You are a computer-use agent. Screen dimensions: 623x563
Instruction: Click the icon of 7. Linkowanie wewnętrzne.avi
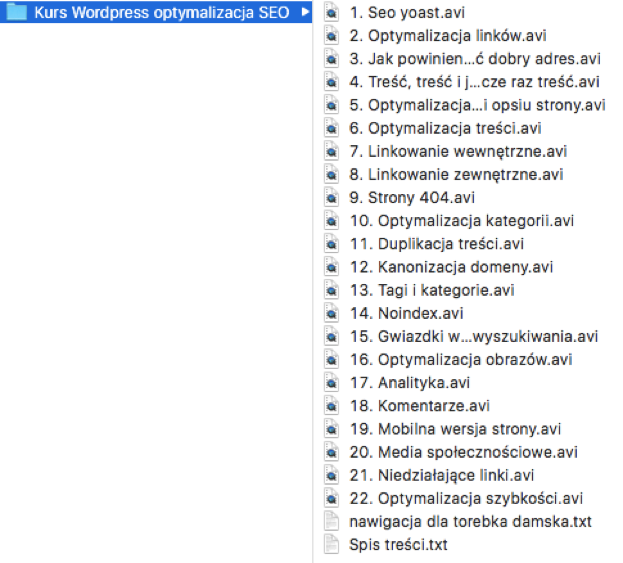(331, 151)
